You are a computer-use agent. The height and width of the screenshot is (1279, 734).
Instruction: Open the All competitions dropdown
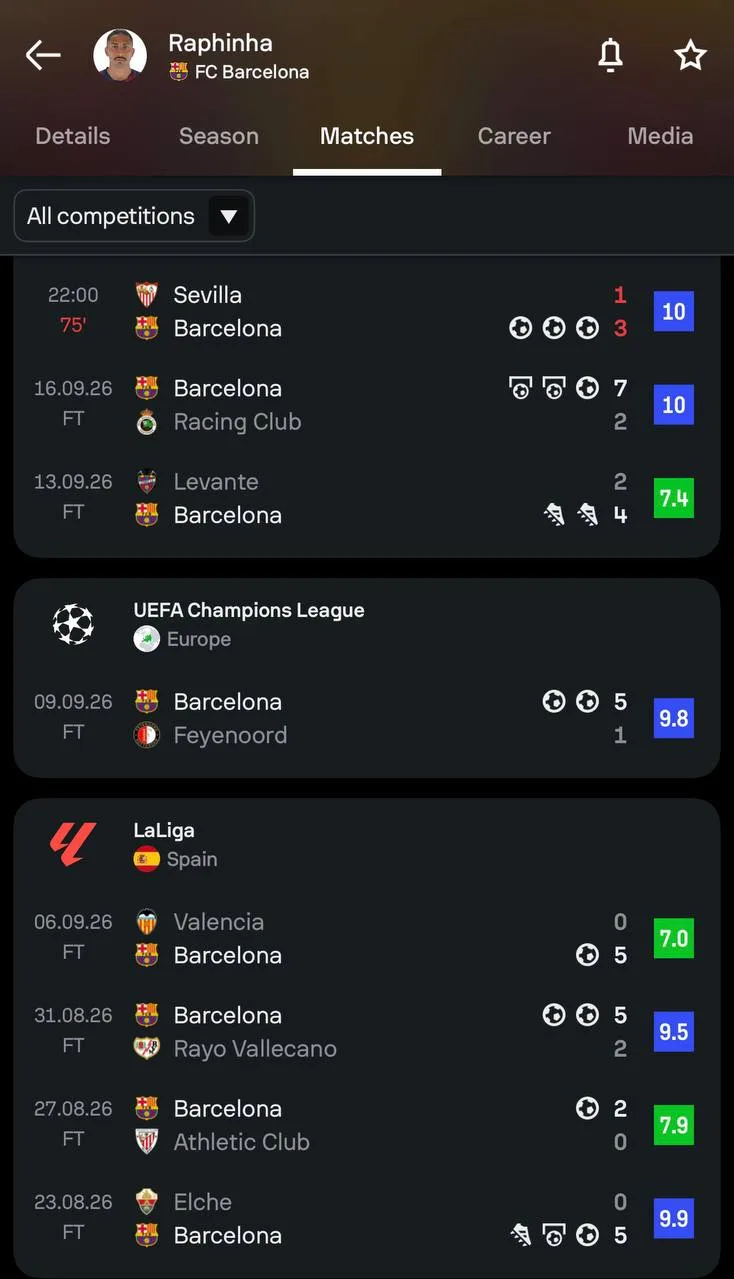click(x=134, y=216)
